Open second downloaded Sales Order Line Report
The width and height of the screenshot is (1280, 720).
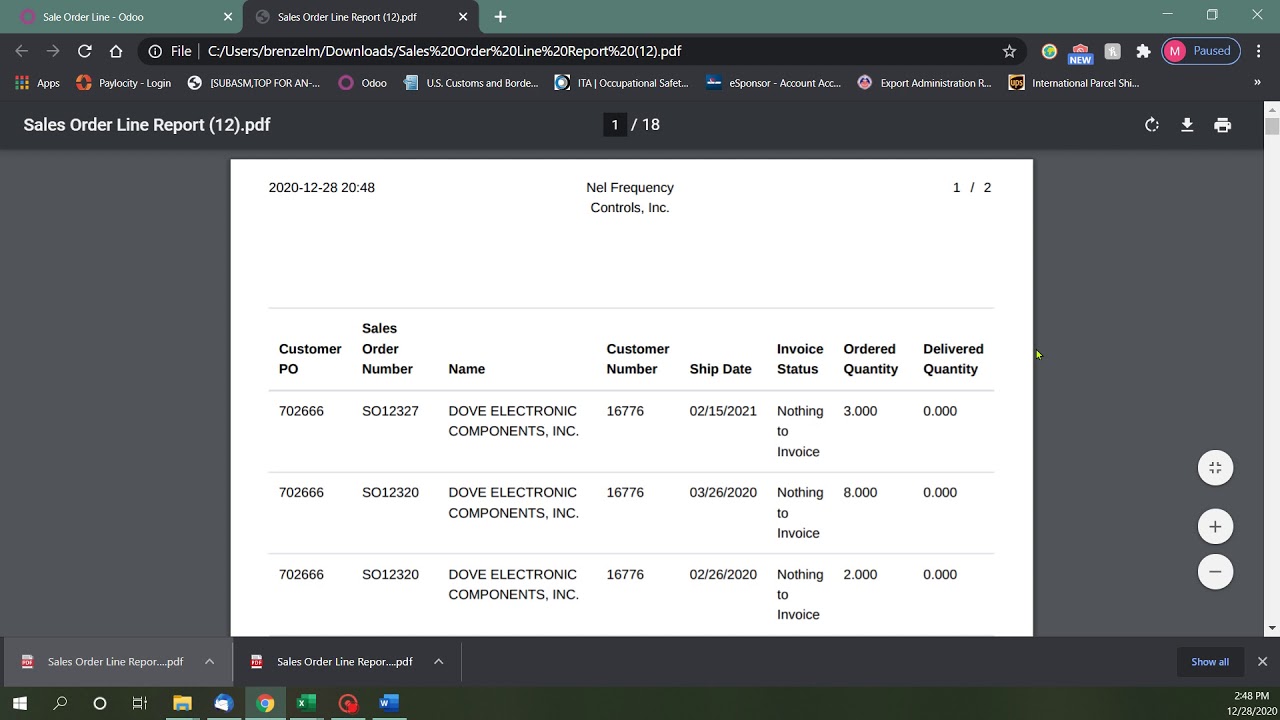point(333,661)
